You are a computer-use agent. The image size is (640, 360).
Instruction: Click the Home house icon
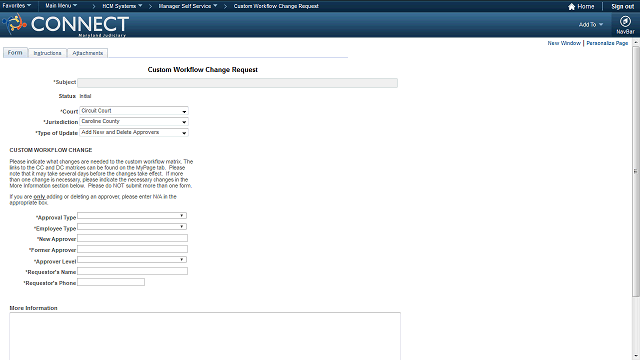click(x=571, y=7)
